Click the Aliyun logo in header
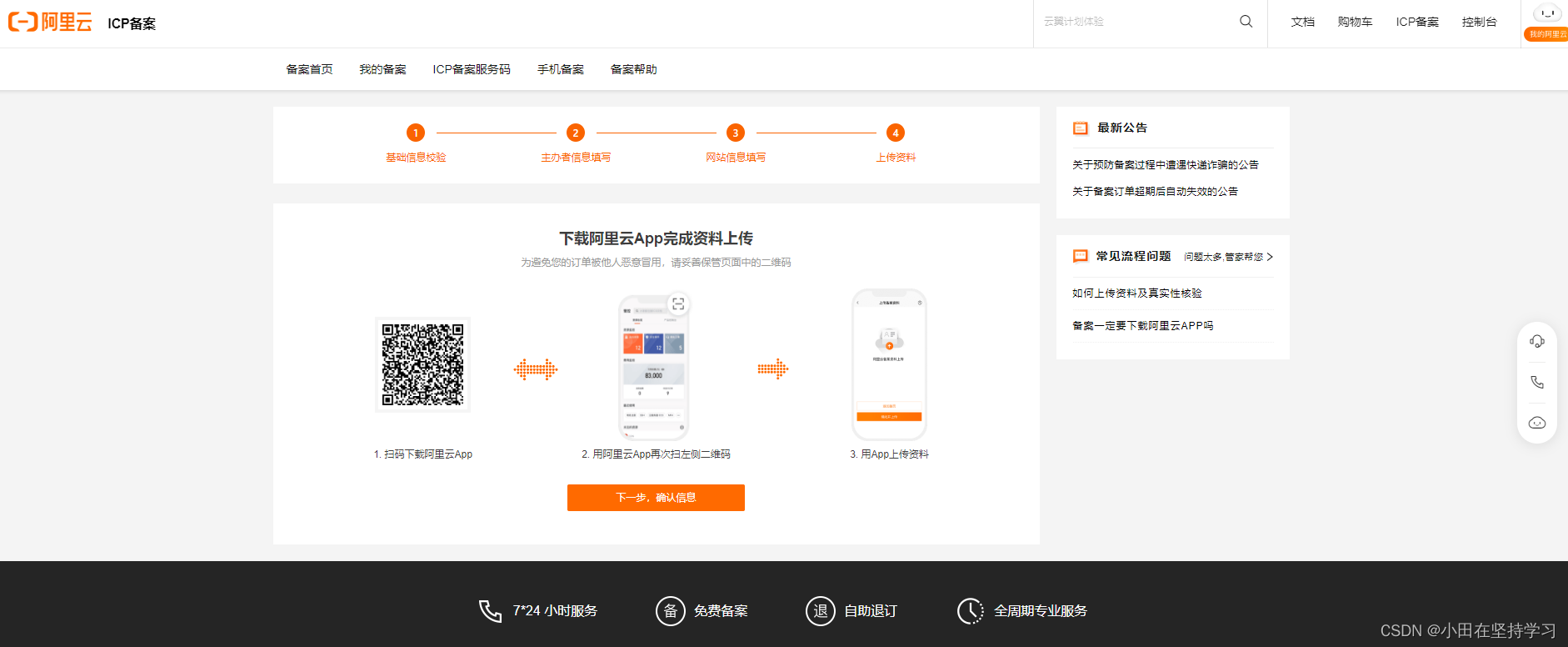 point(50,22)
